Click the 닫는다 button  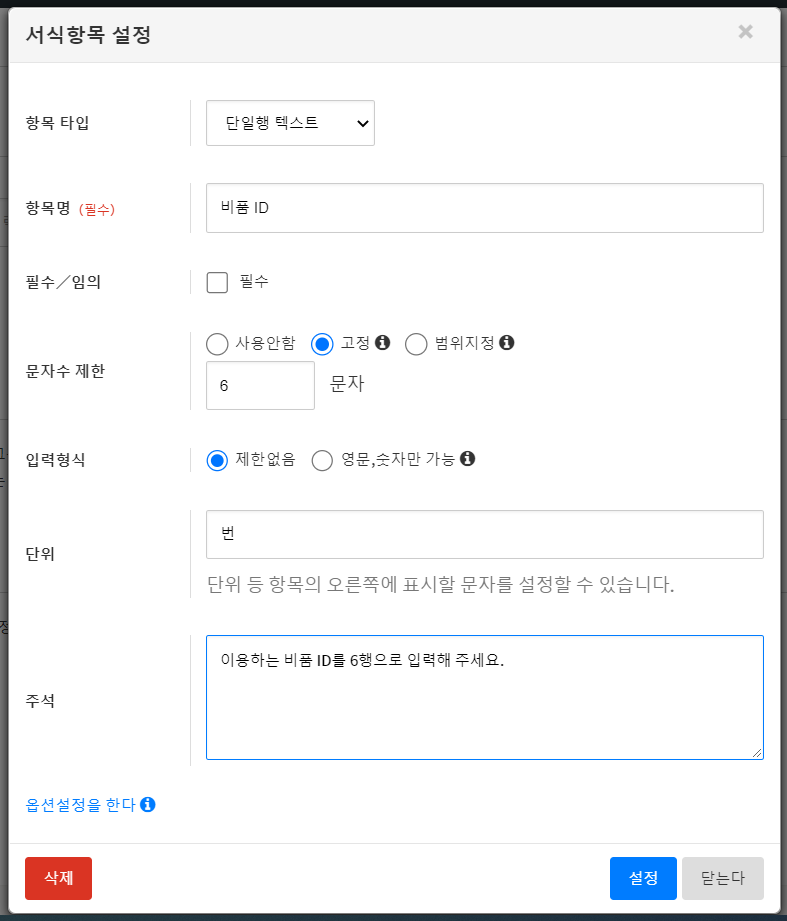722,878
